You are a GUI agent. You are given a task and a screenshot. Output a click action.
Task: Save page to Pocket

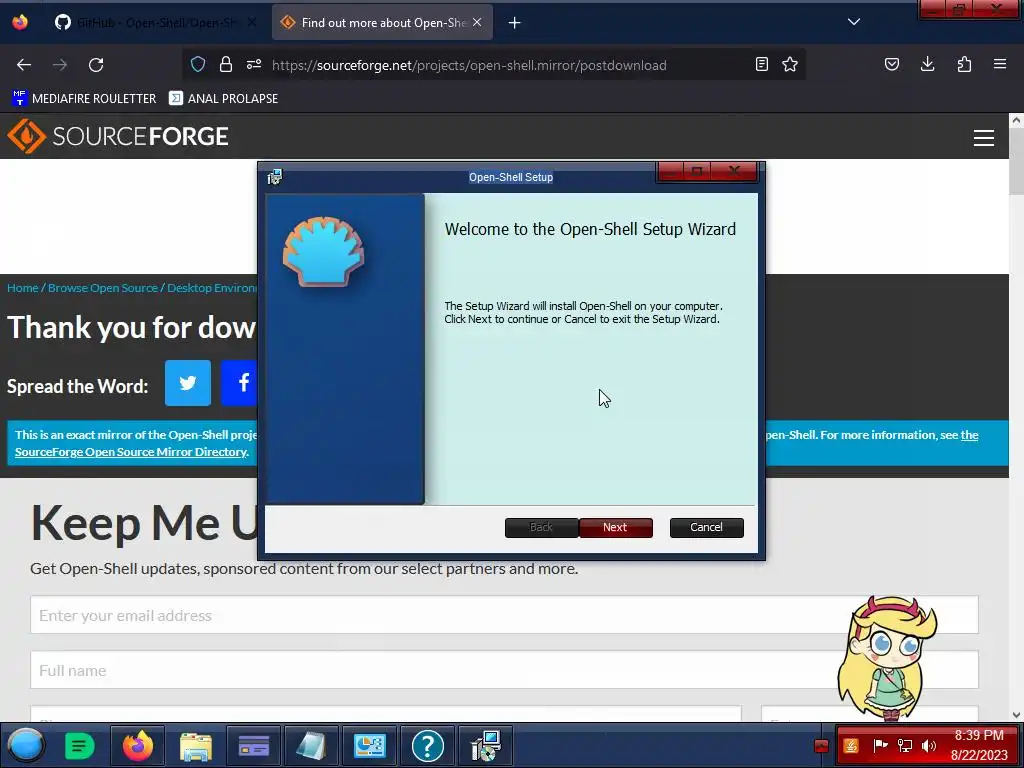891,65
